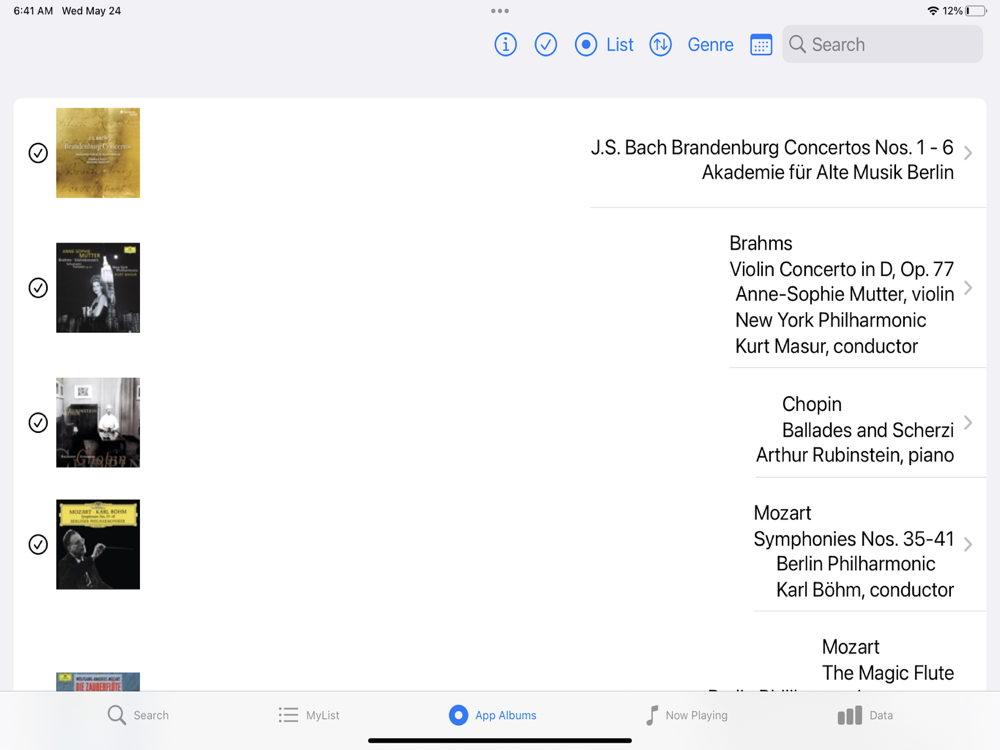
Task: Open the Die Zauberflöte album cover
Action: click(98, 682)
